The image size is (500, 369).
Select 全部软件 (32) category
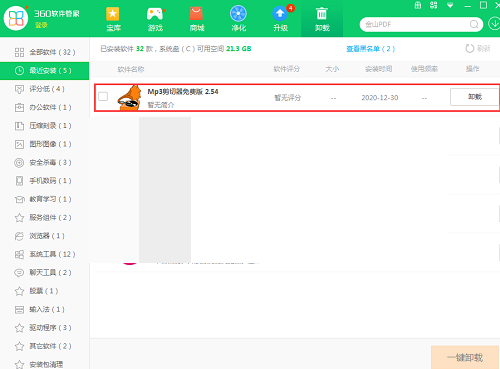tap(44, 52)
